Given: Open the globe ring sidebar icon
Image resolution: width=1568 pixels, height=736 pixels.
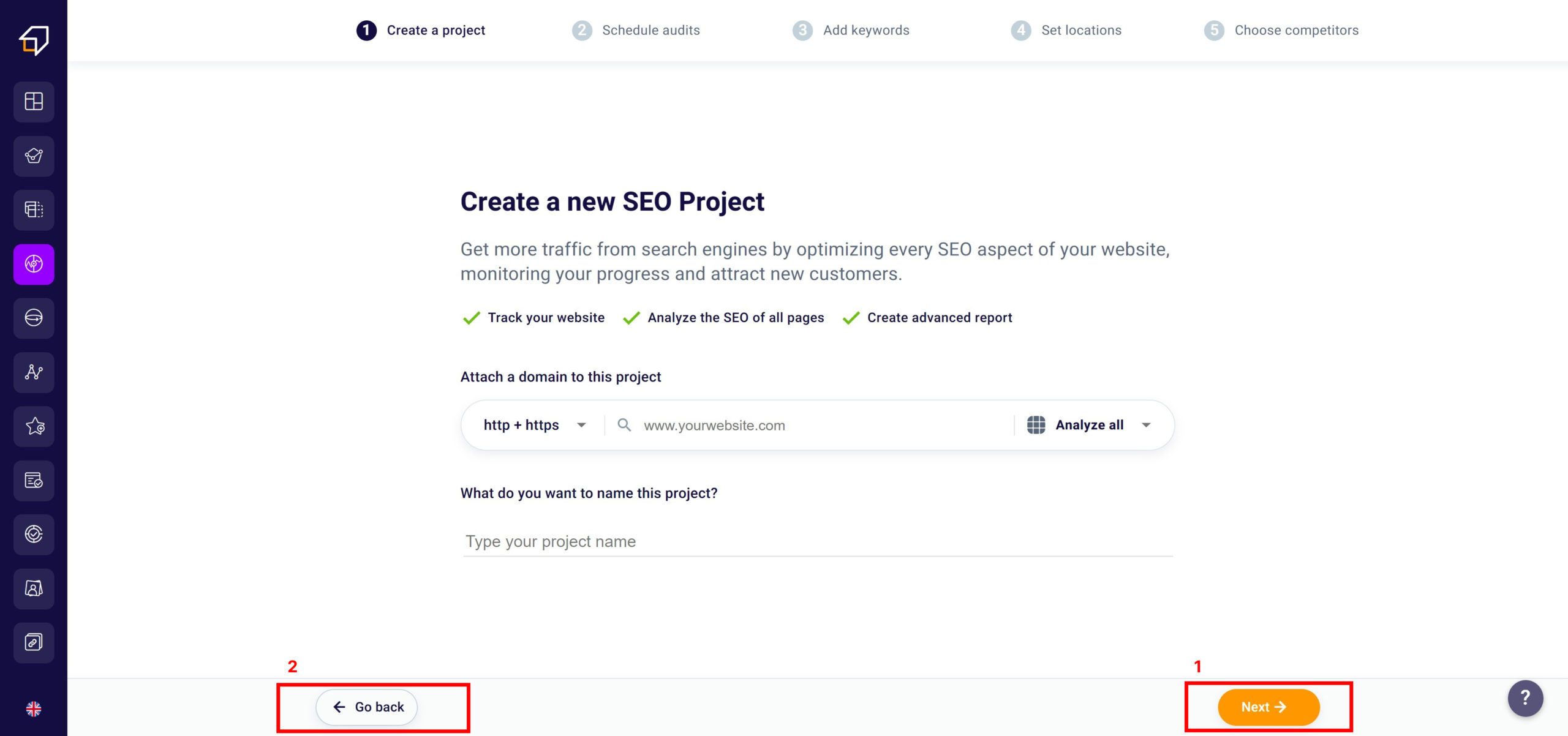Looking at the screenshot, I should coord(34,318).
